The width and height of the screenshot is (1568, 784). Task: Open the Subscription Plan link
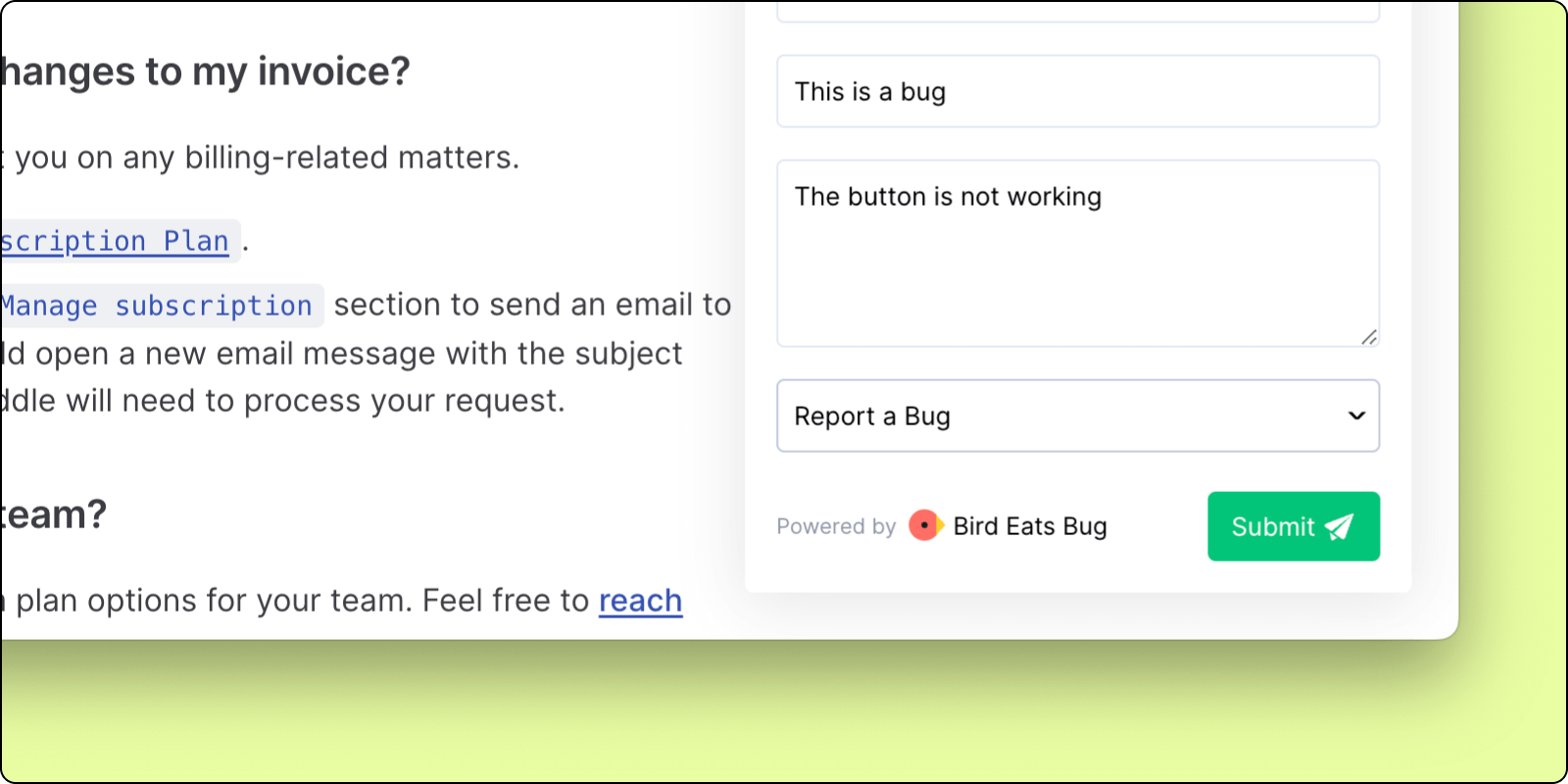[x=115, y=241]
